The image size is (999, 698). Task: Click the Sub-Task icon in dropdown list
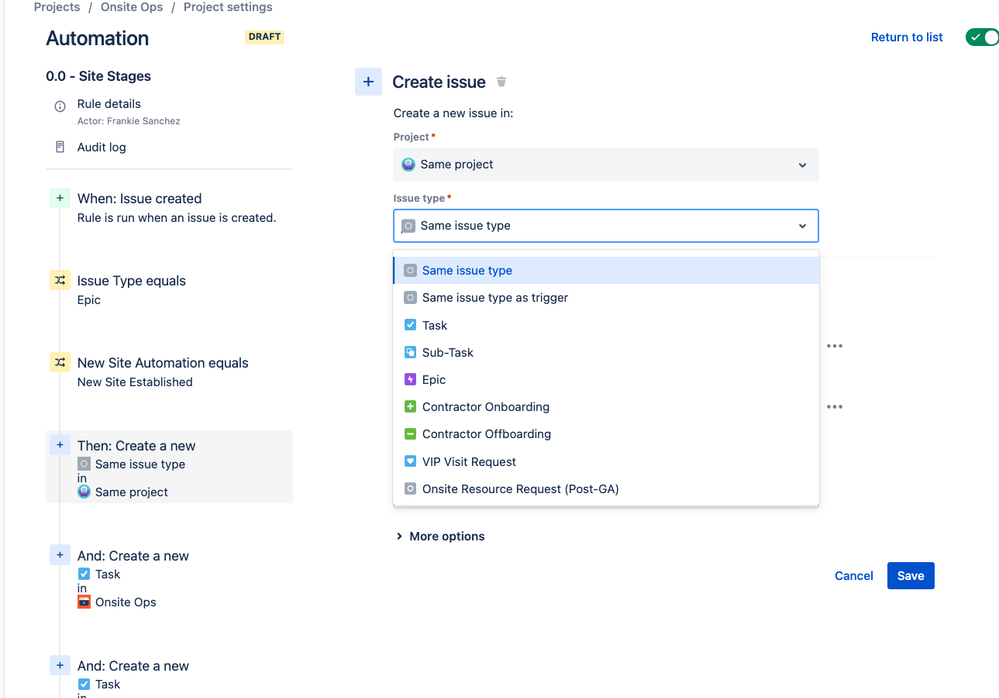pos(410,352)
